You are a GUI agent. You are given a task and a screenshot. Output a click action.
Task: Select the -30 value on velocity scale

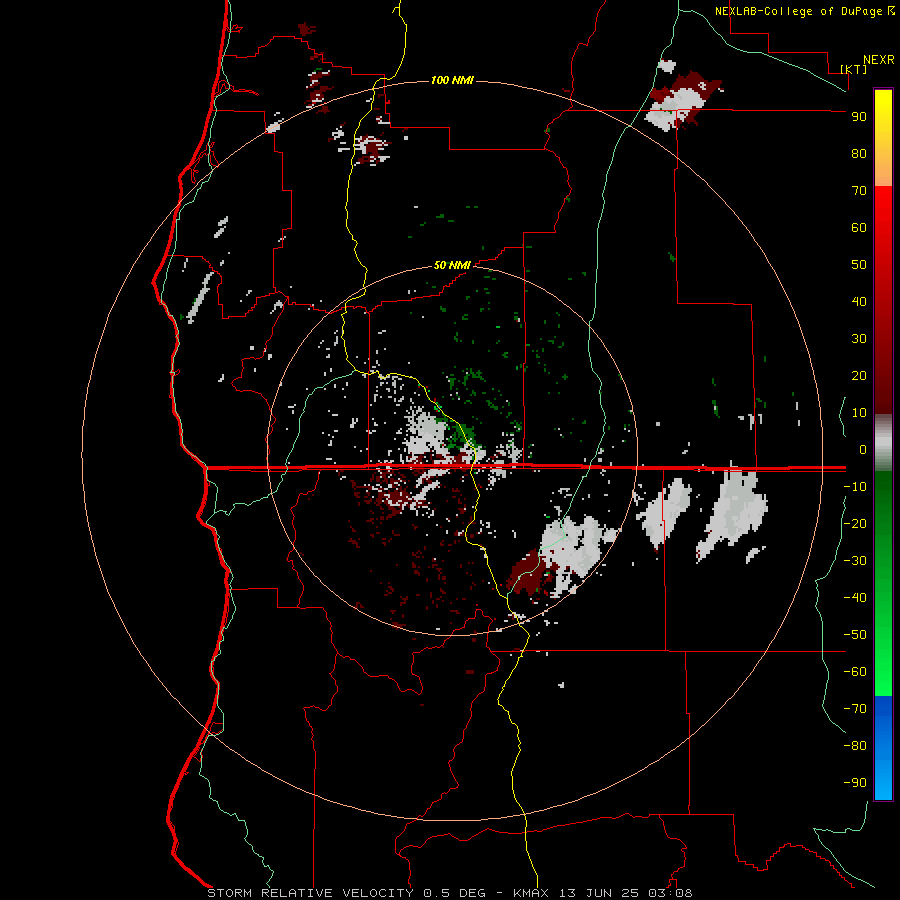(855, 561)
